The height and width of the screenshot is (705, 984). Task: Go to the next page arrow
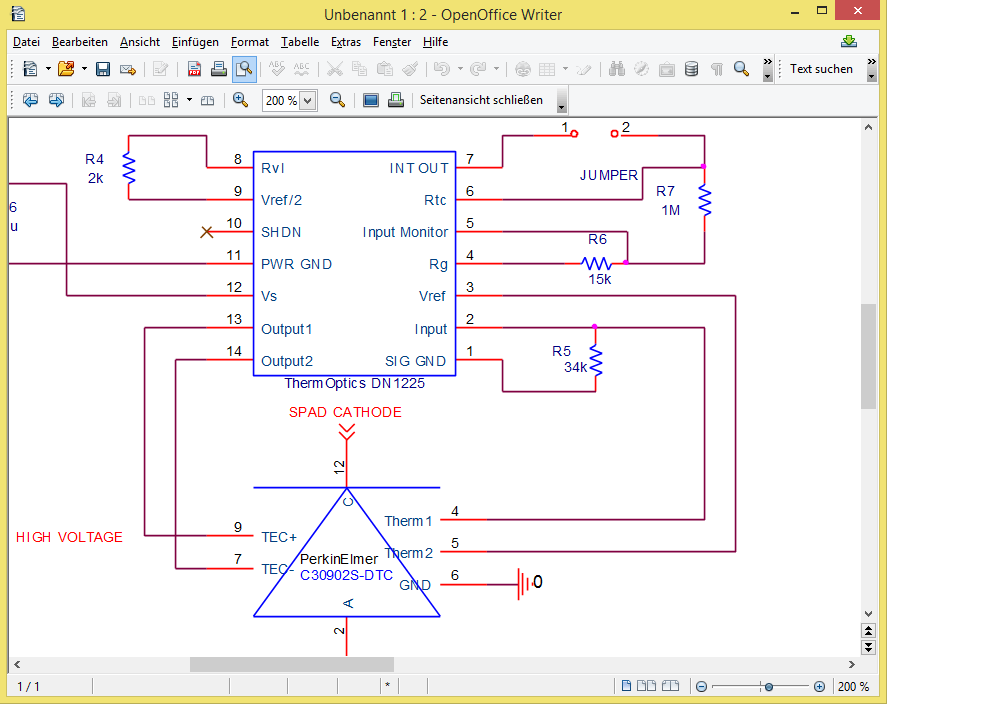(56, 100)
